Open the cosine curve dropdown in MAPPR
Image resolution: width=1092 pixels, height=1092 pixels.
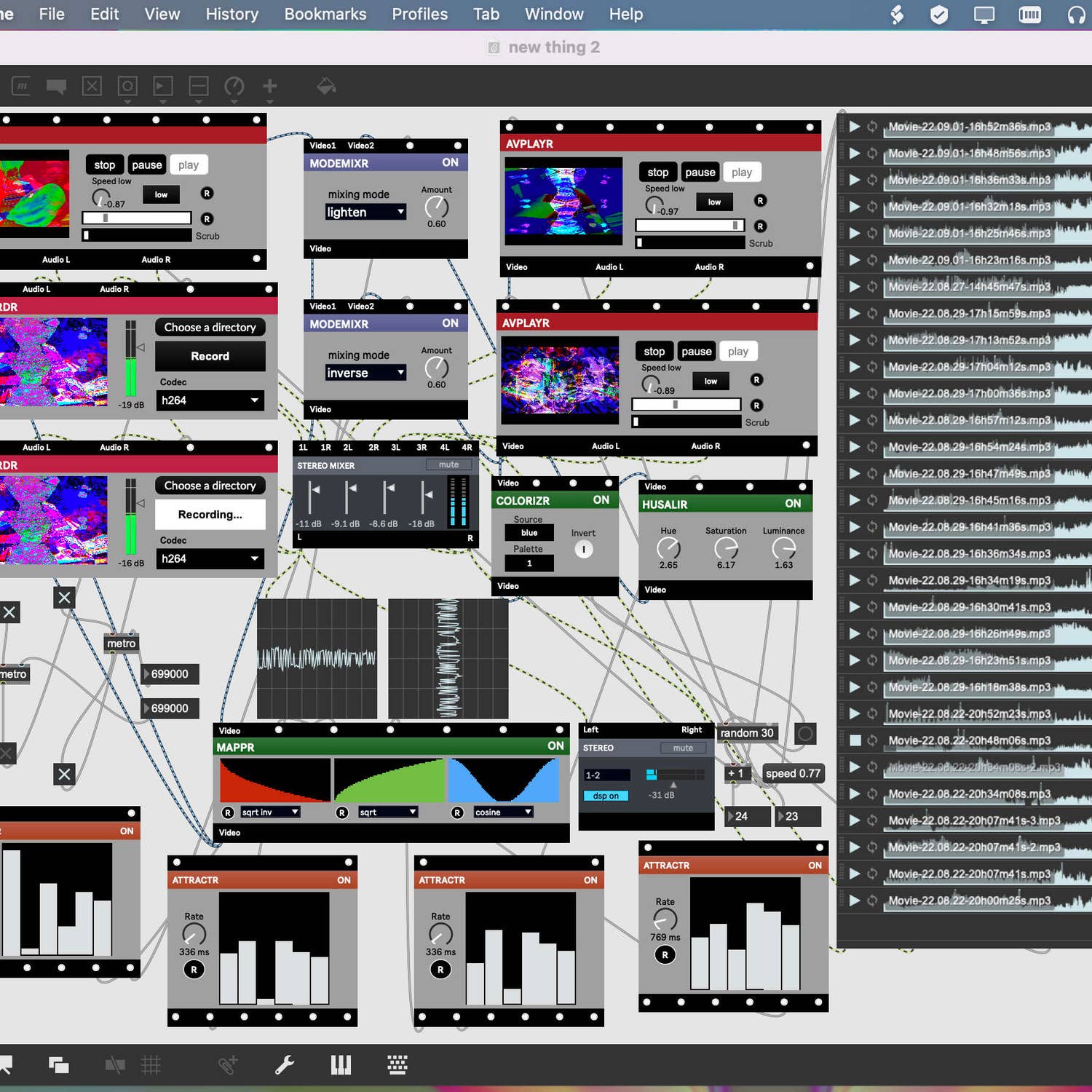(502, 812)
